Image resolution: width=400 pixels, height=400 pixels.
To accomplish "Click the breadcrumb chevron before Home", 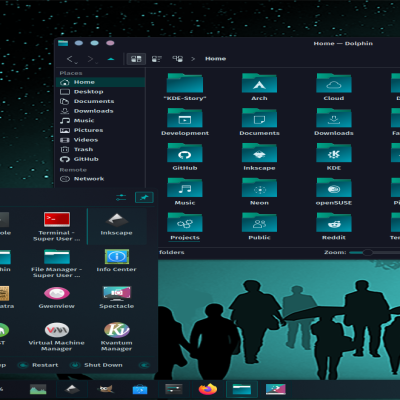I will tap(193, 59).
